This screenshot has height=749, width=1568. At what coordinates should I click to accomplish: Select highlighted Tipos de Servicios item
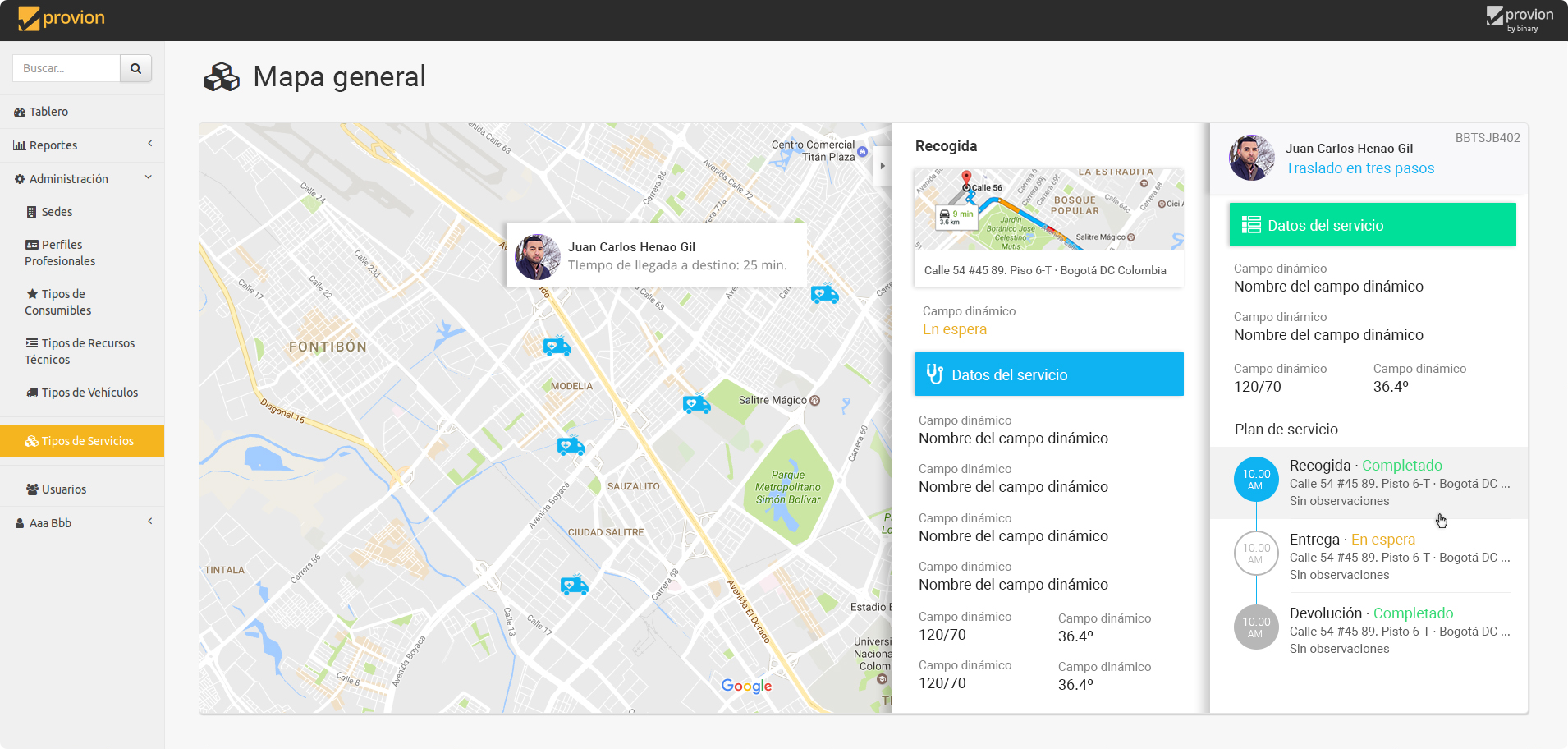[x=82, y=441]
